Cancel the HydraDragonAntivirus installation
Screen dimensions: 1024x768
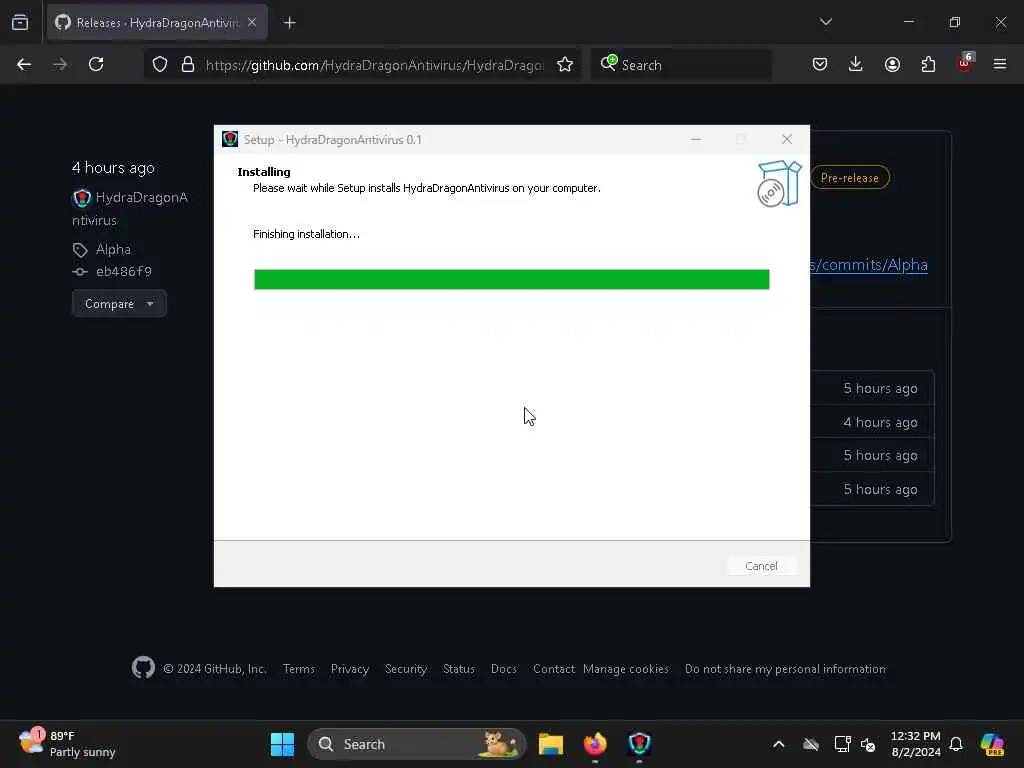(x=761, y=566)
